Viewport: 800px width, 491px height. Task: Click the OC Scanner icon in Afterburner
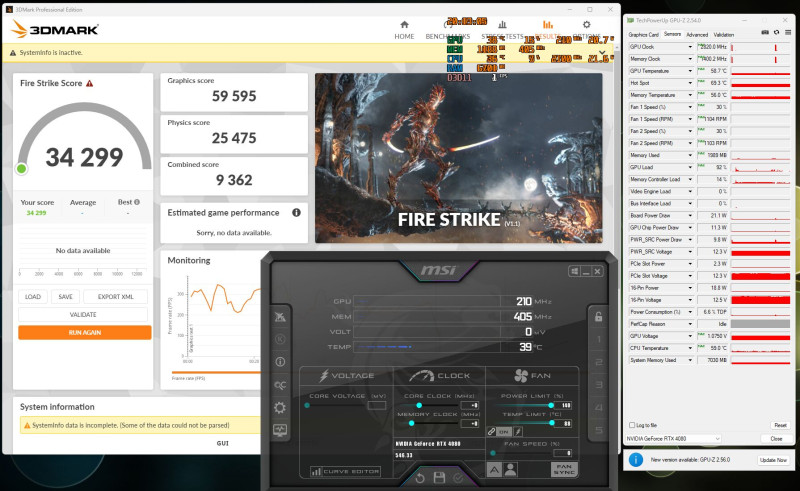point(280,385)
